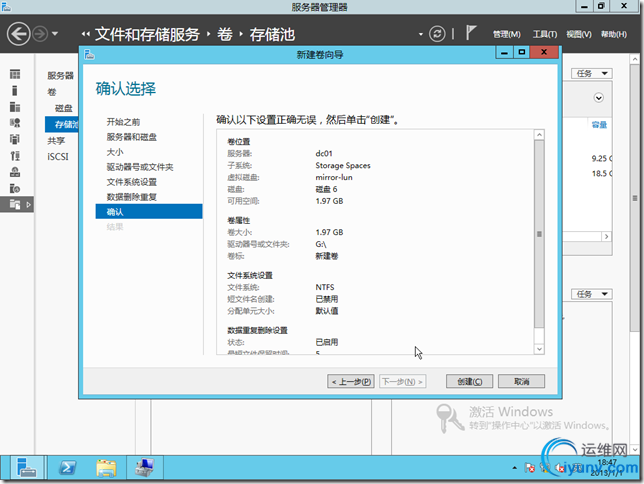Open the fourth taskbar computer icon

(145, 468)
